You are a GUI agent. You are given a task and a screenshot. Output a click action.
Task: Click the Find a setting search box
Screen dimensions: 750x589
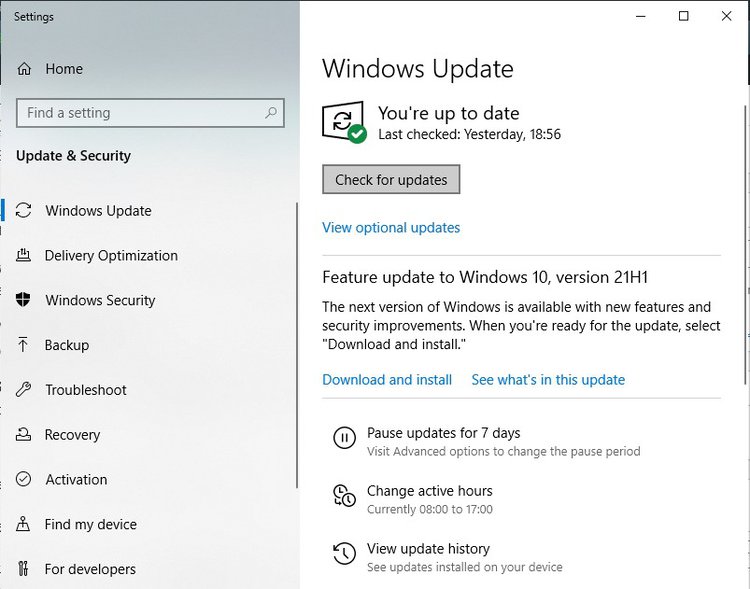coord(150,113)
